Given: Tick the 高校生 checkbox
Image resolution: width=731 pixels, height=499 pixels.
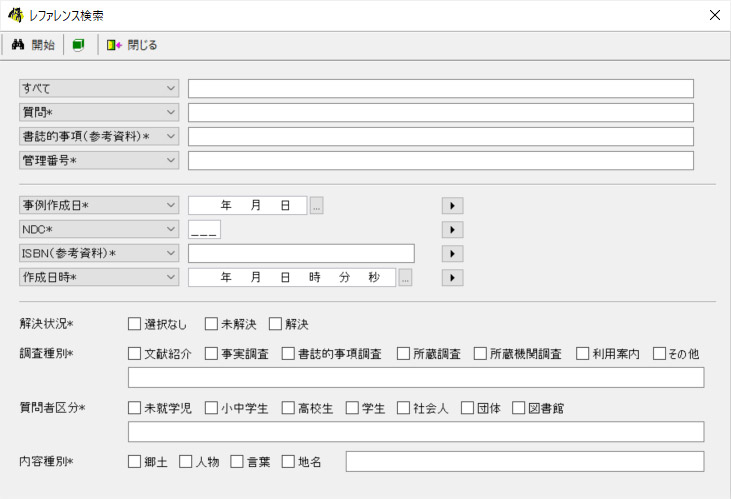Looking at the screenshot, I should pyautogui.click(x=288, y=408).
